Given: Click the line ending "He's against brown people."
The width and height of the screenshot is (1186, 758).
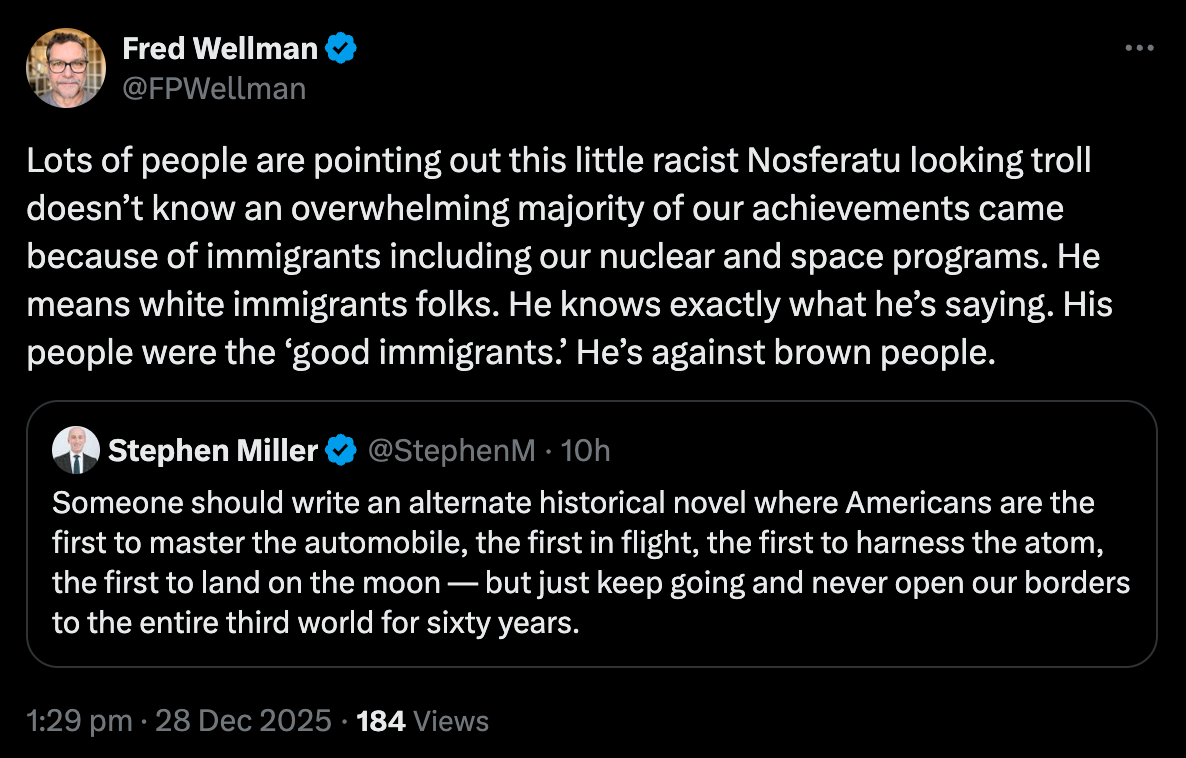Looking at the screenshot, I should 511,353.
